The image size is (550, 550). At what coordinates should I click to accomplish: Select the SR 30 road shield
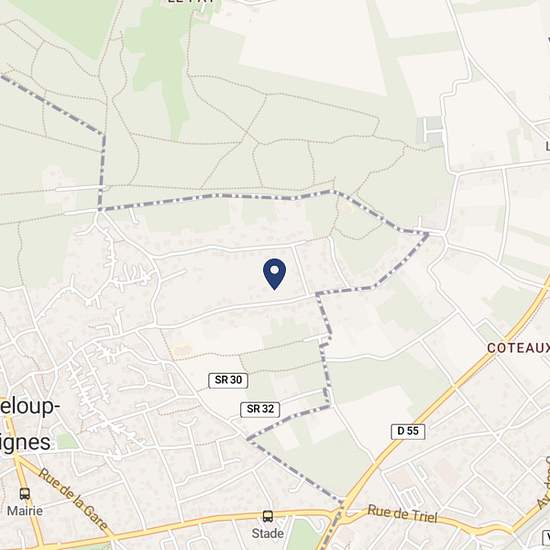[228, 381]
